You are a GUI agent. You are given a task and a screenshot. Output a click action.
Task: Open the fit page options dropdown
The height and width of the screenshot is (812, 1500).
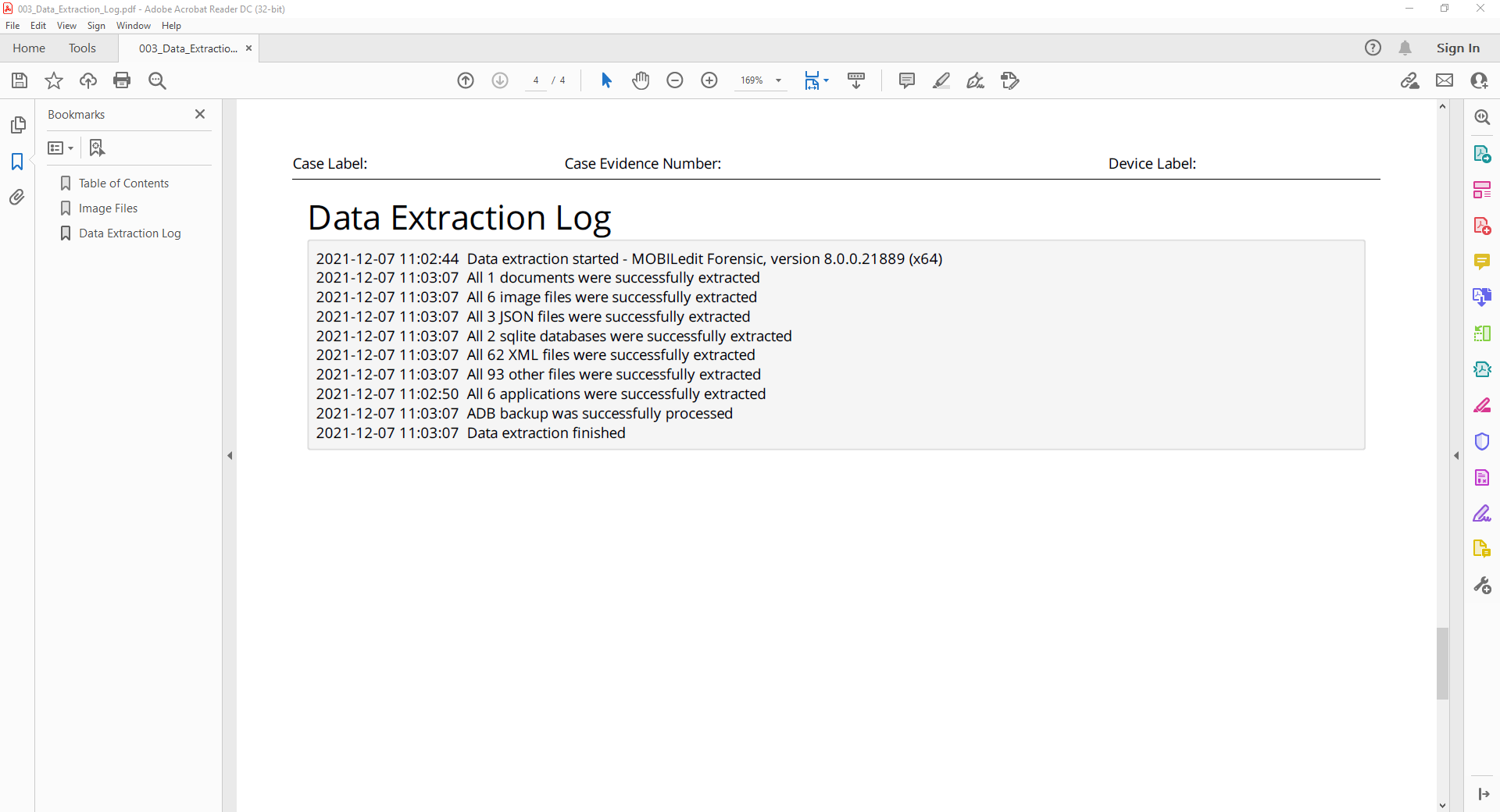[x=826, y=80]
